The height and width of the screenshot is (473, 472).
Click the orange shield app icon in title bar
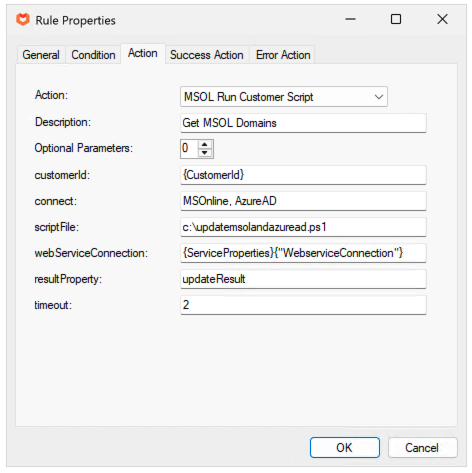click(23, 20)
